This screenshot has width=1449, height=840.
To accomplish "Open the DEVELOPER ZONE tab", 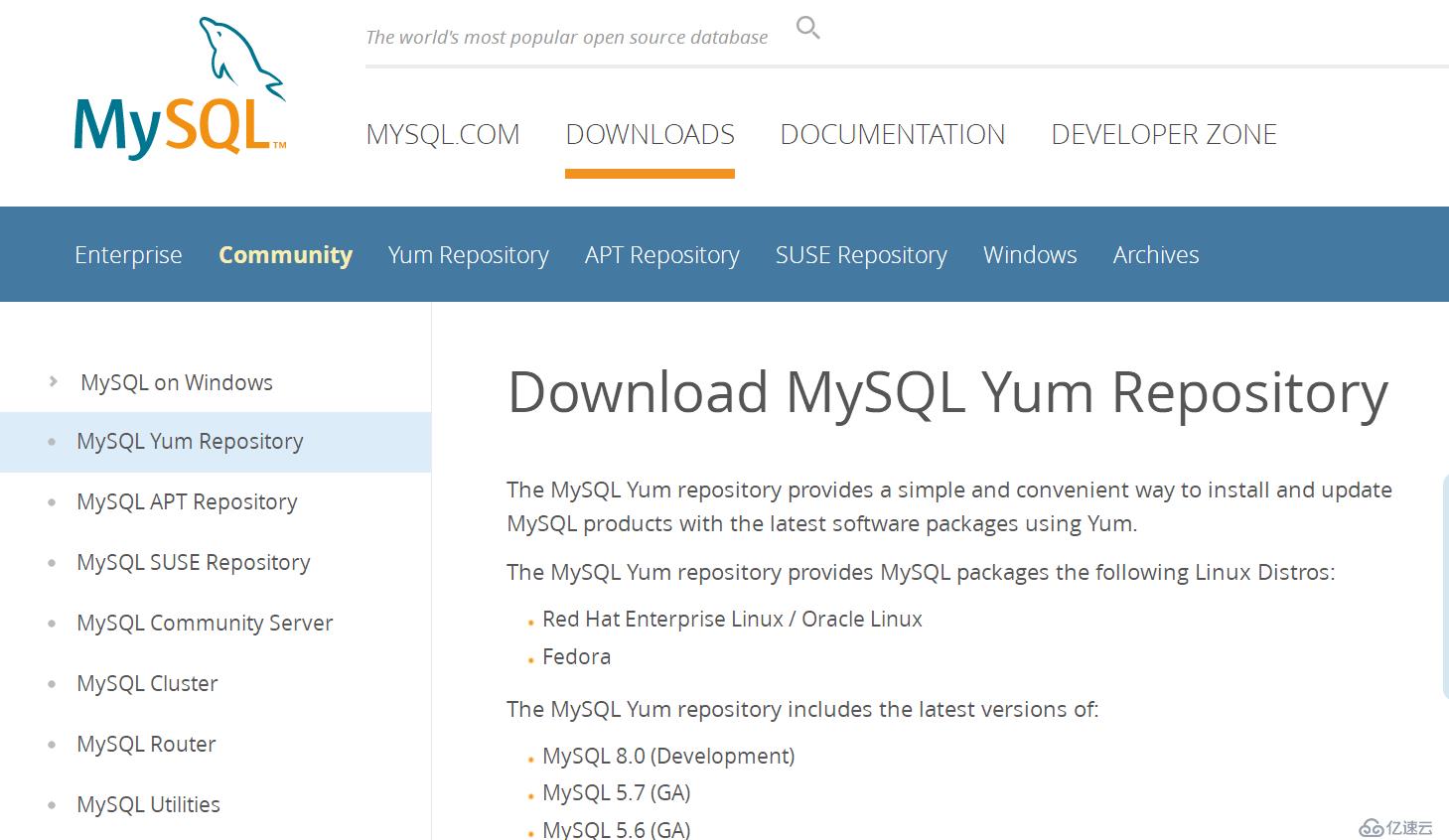I will tap(1164, 134).
